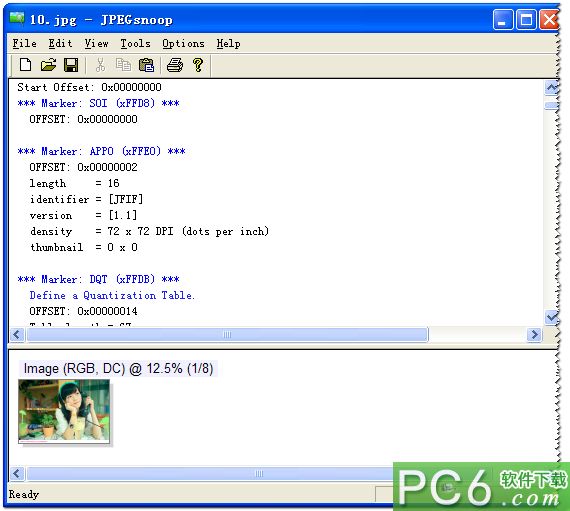
Task: Click the 'Marker: DQT (xFFDB)' line
Action: 99,279
